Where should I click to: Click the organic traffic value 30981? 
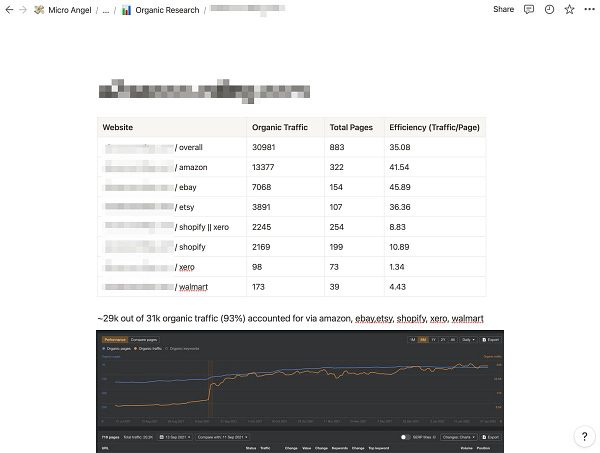pos(264,147)
